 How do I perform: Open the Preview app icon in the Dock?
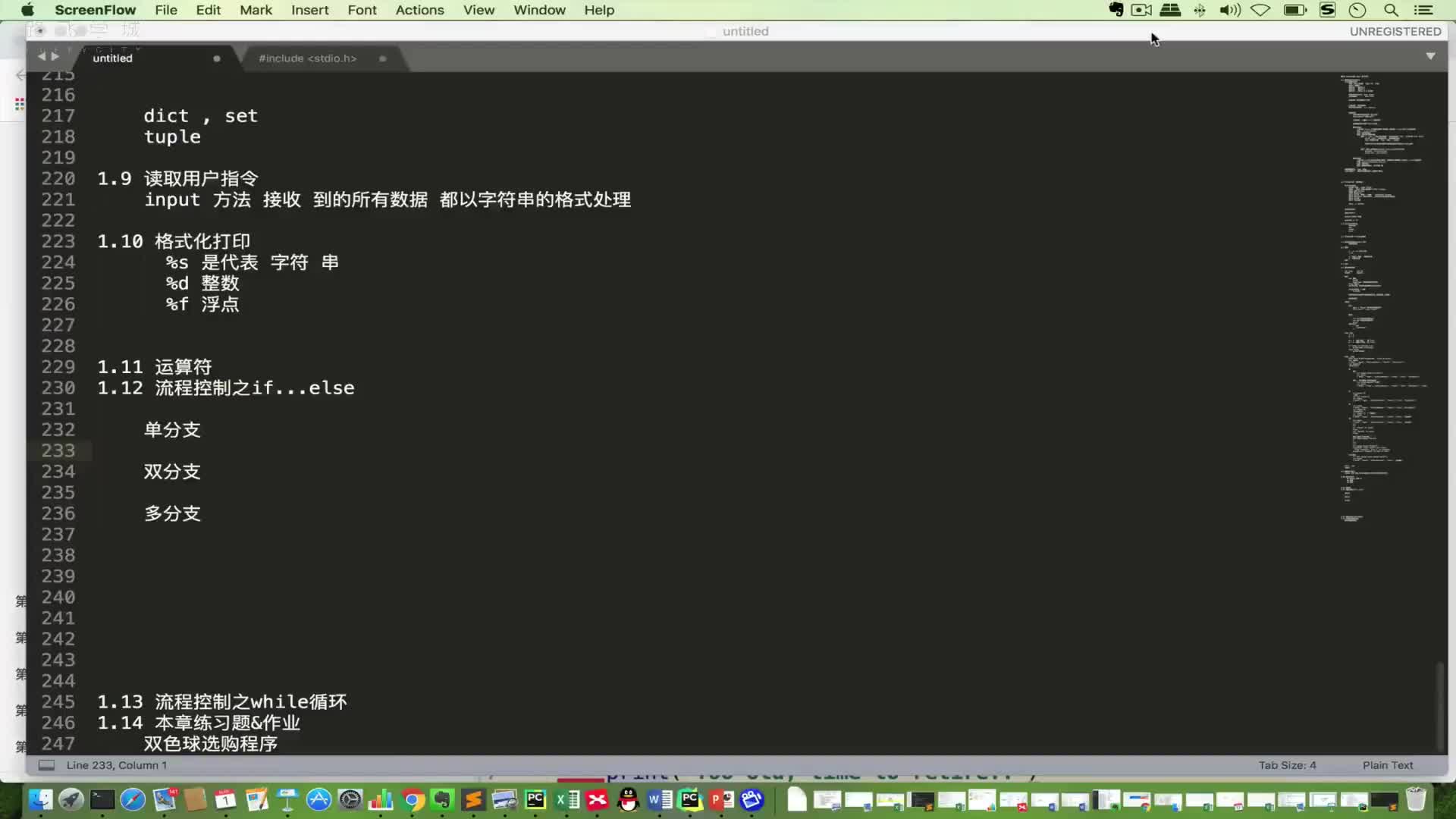[x=504, y=799]
